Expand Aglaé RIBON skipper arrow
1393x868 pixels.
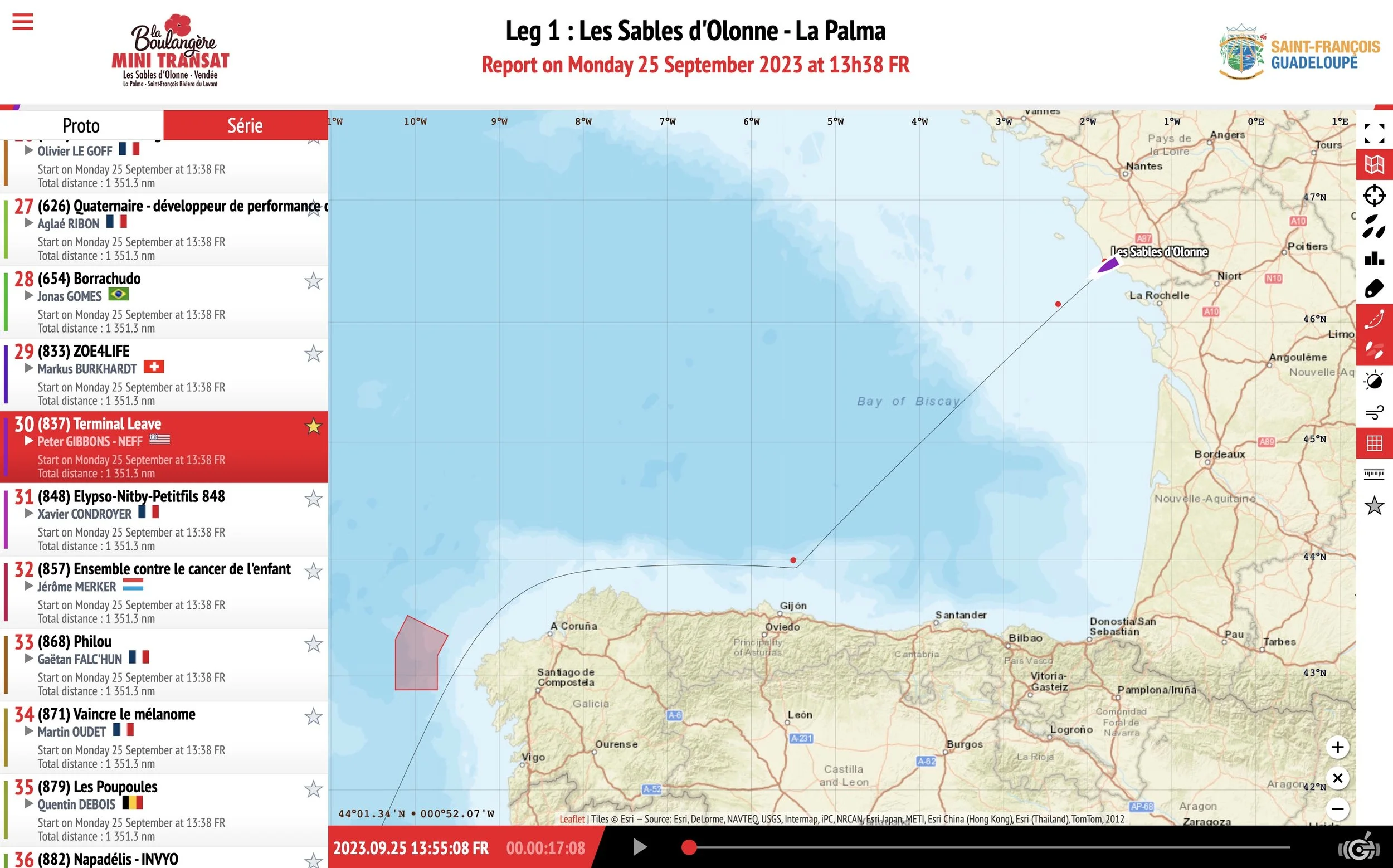(x=29, y=223)
